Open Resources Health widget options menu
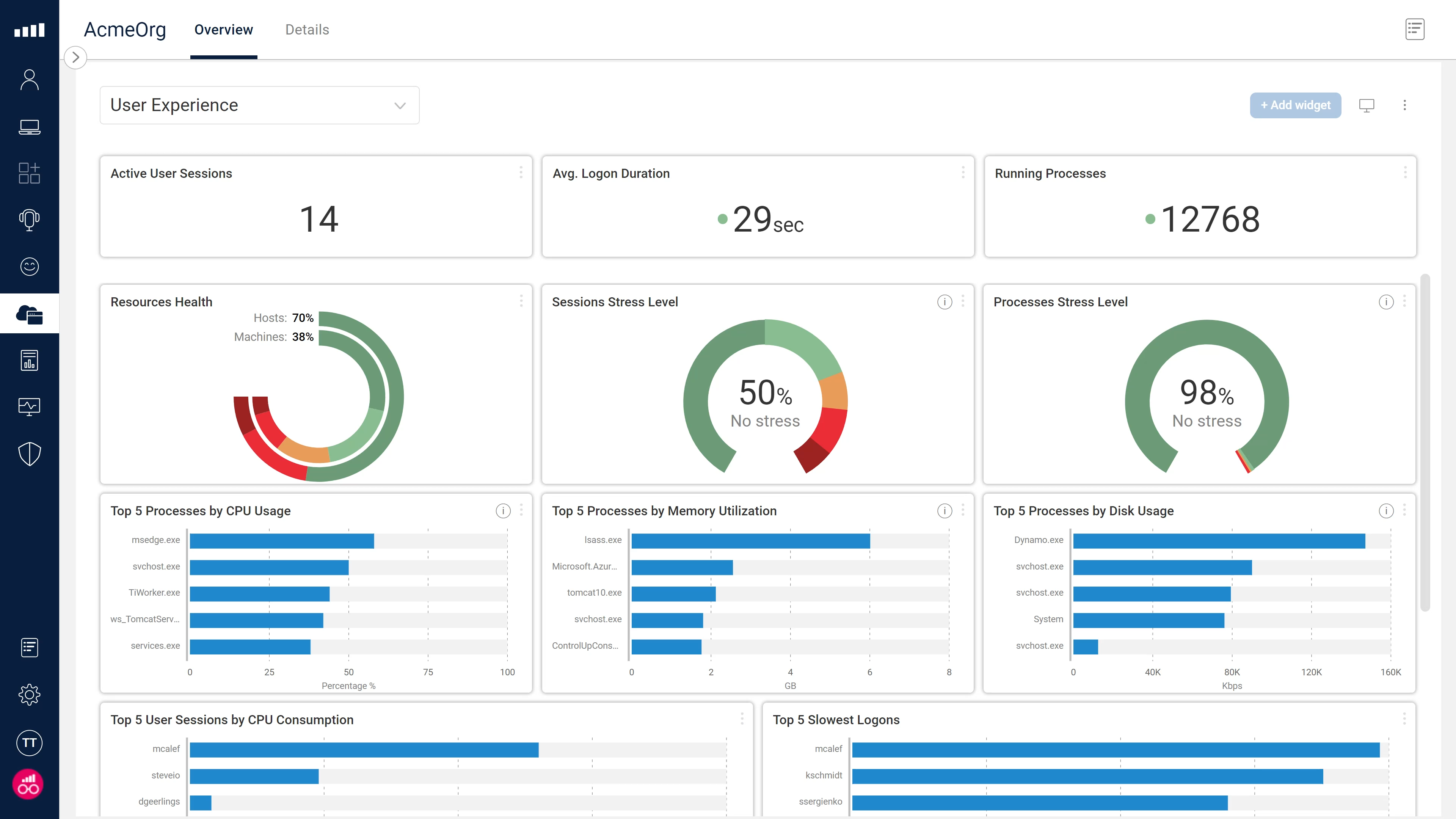The image size is (1456, 819). [x=521, y=301]
